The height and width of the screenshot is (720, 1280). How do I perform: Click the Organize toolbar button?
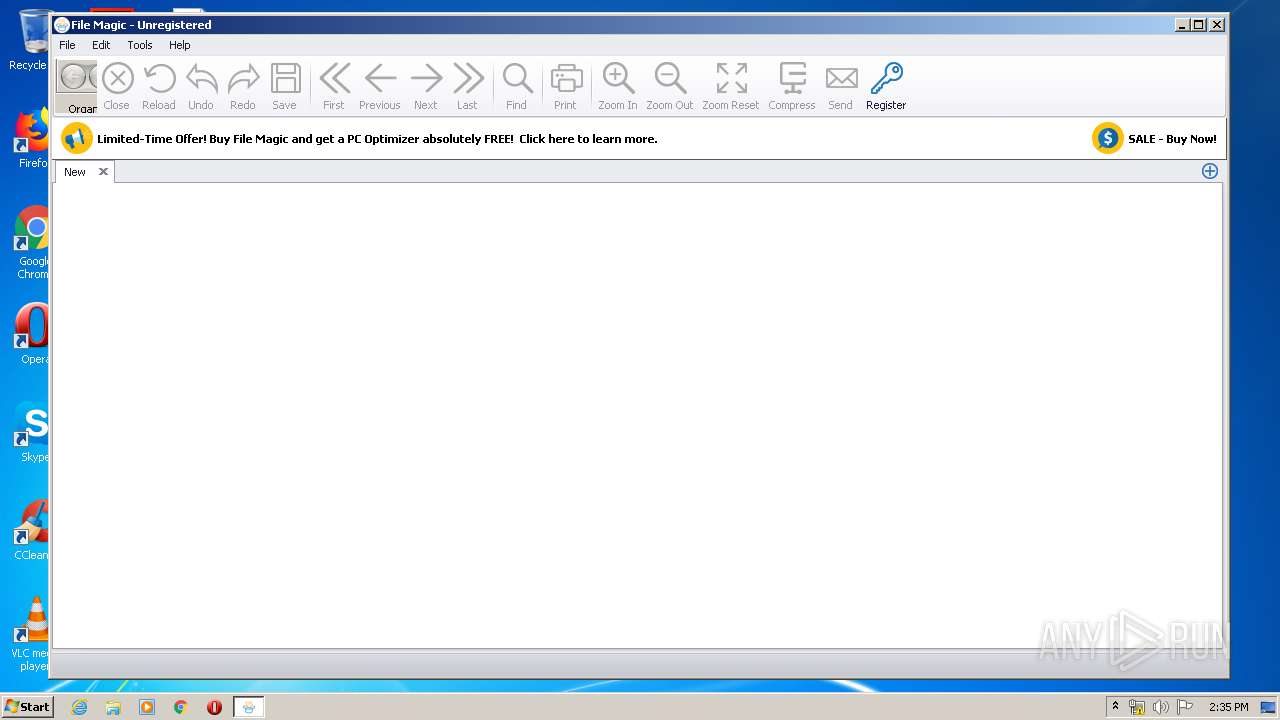[77, 87]
